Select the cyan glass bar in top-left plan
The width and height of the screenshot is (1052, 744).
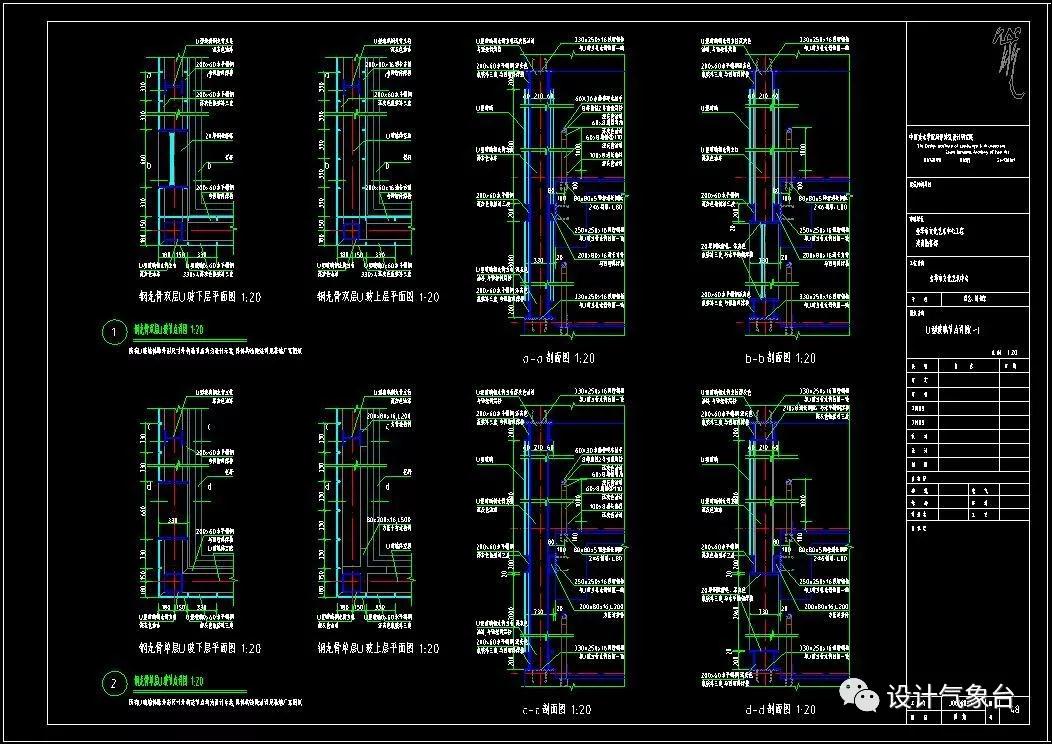(171, 159)
